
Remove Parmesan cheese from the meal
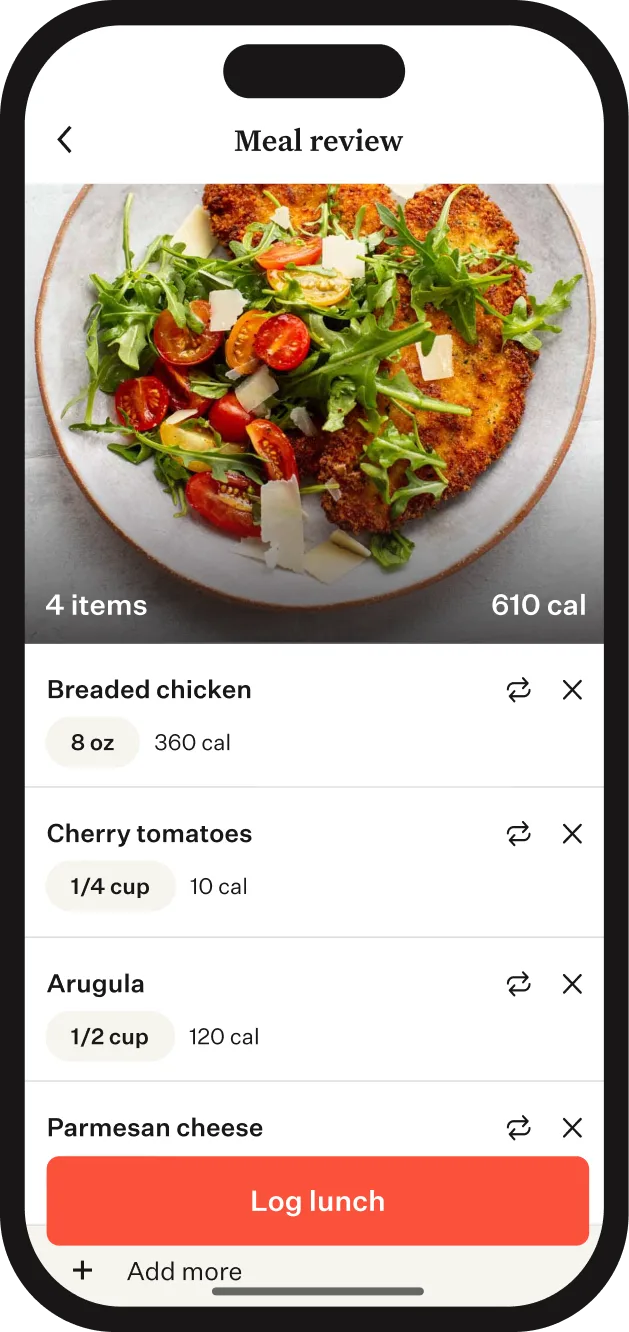572,1128
